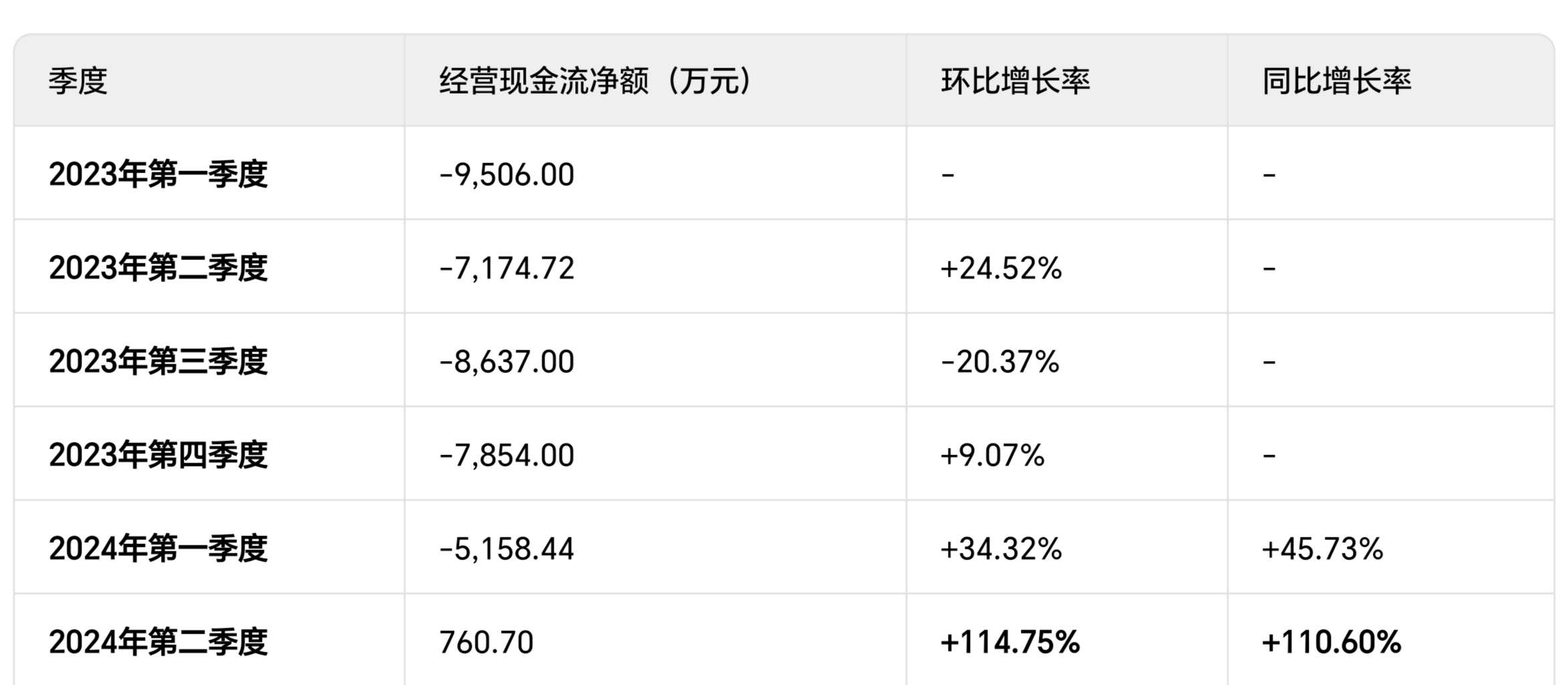Select the +24.52% growth rate cell

1001,269
